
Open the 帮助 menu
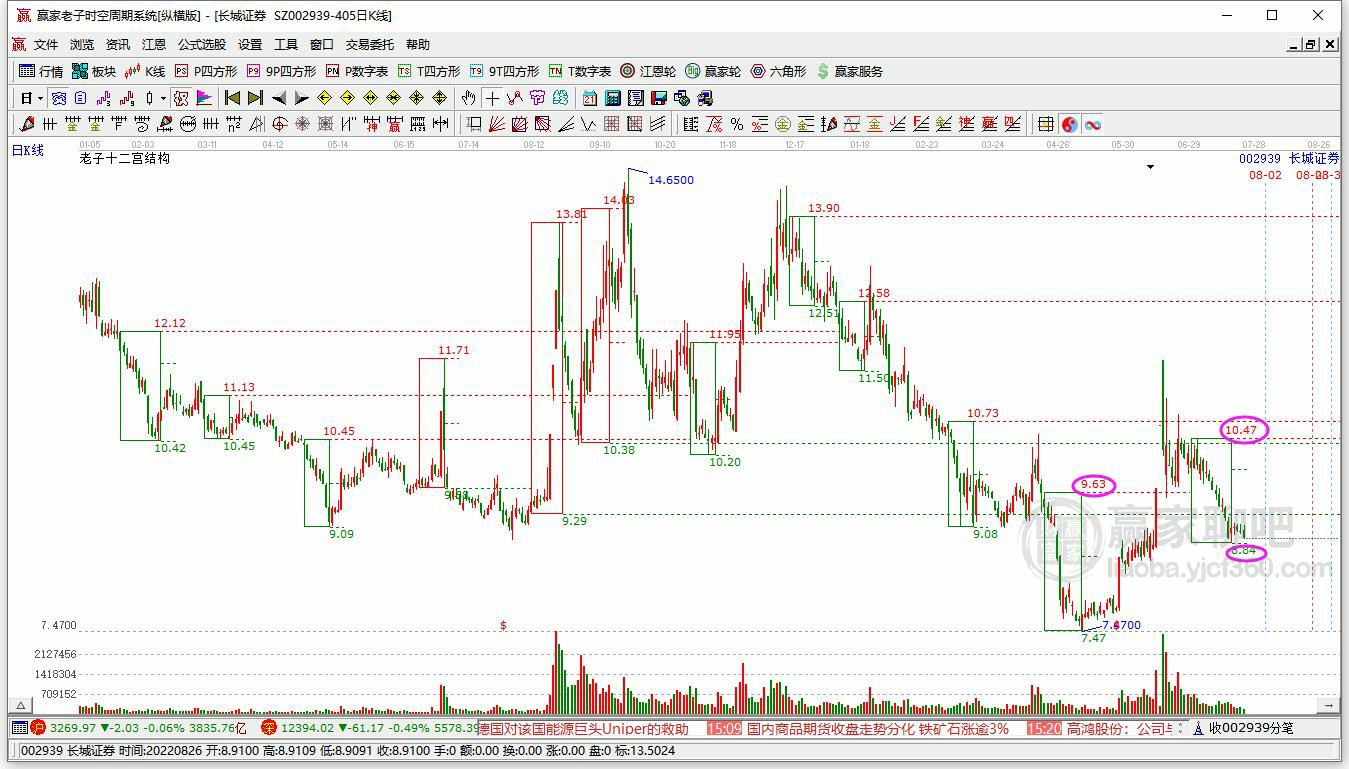[x=418, y=45]
